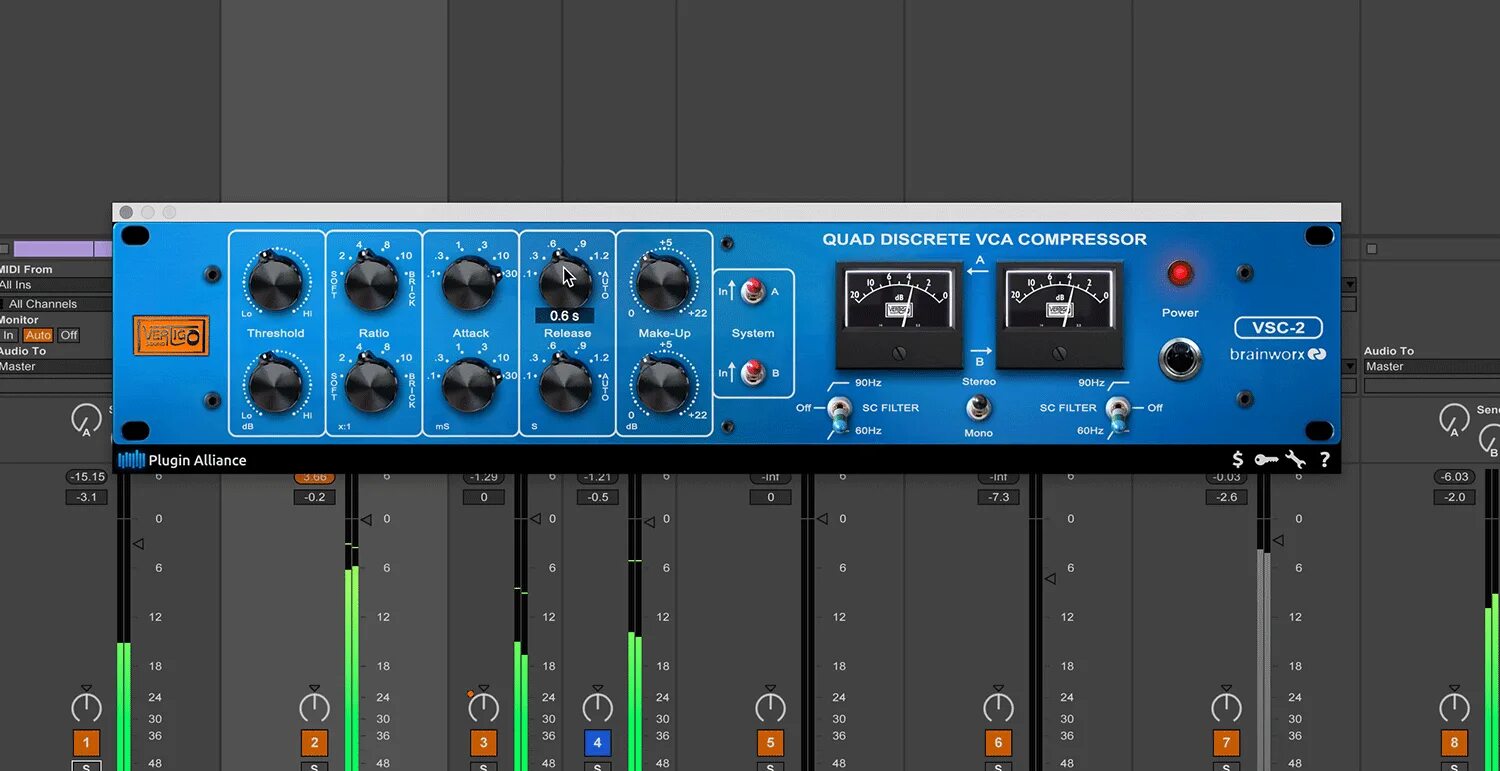
Task: Open the Plugin Alliance dollar-sign store icon
Action: pos(1238,459)
